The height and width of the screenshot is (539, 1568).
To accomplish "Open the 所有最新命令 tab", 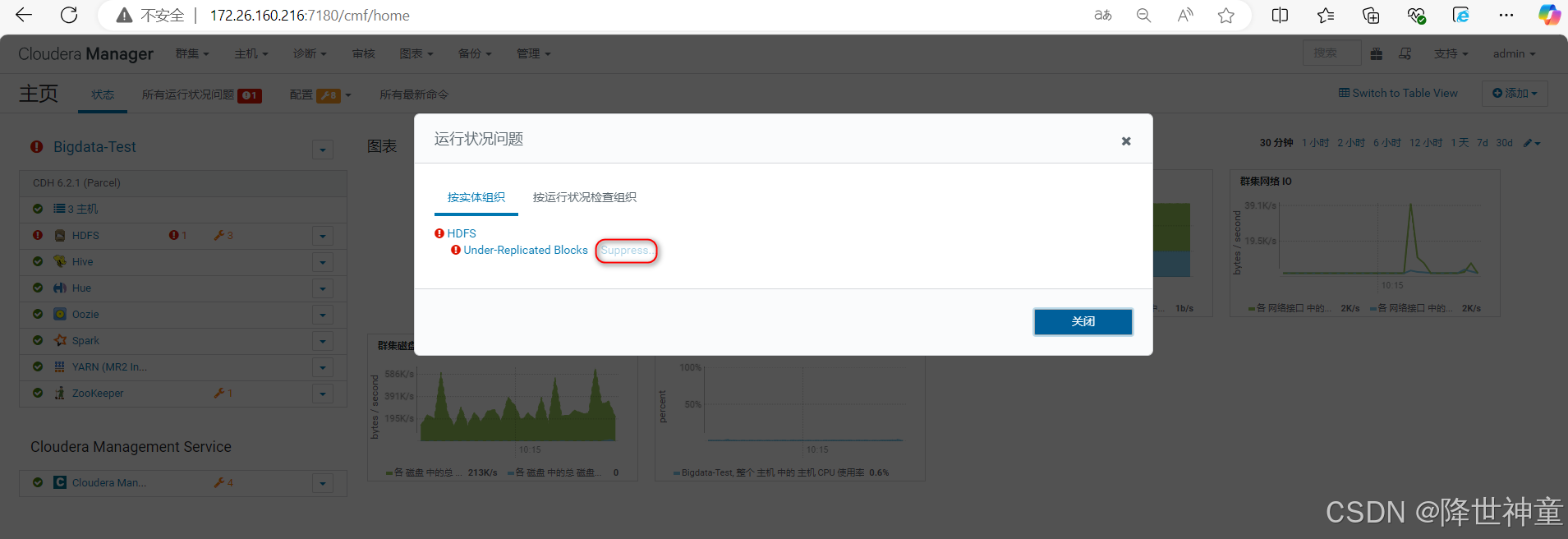I will coord(414,94).
